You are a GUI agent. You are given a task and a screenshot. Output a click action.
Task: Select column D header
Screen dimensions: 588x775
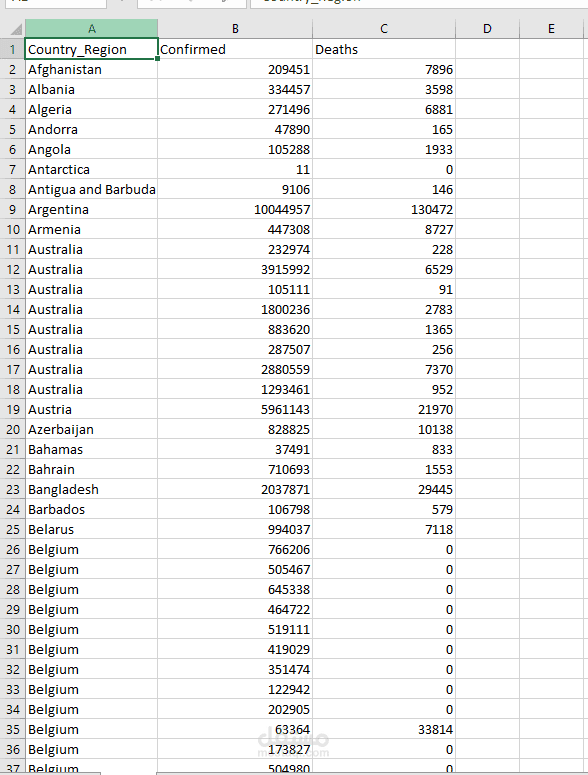[487, 29]
